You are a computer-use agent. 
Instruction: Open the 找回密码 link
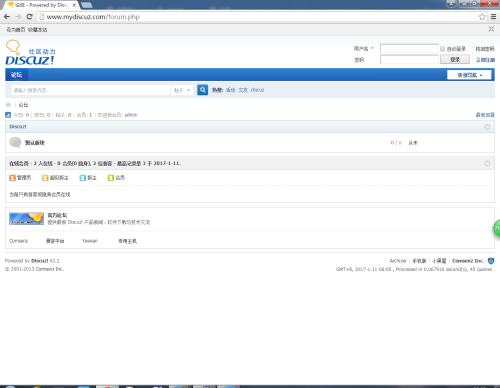tap(485, 49)
